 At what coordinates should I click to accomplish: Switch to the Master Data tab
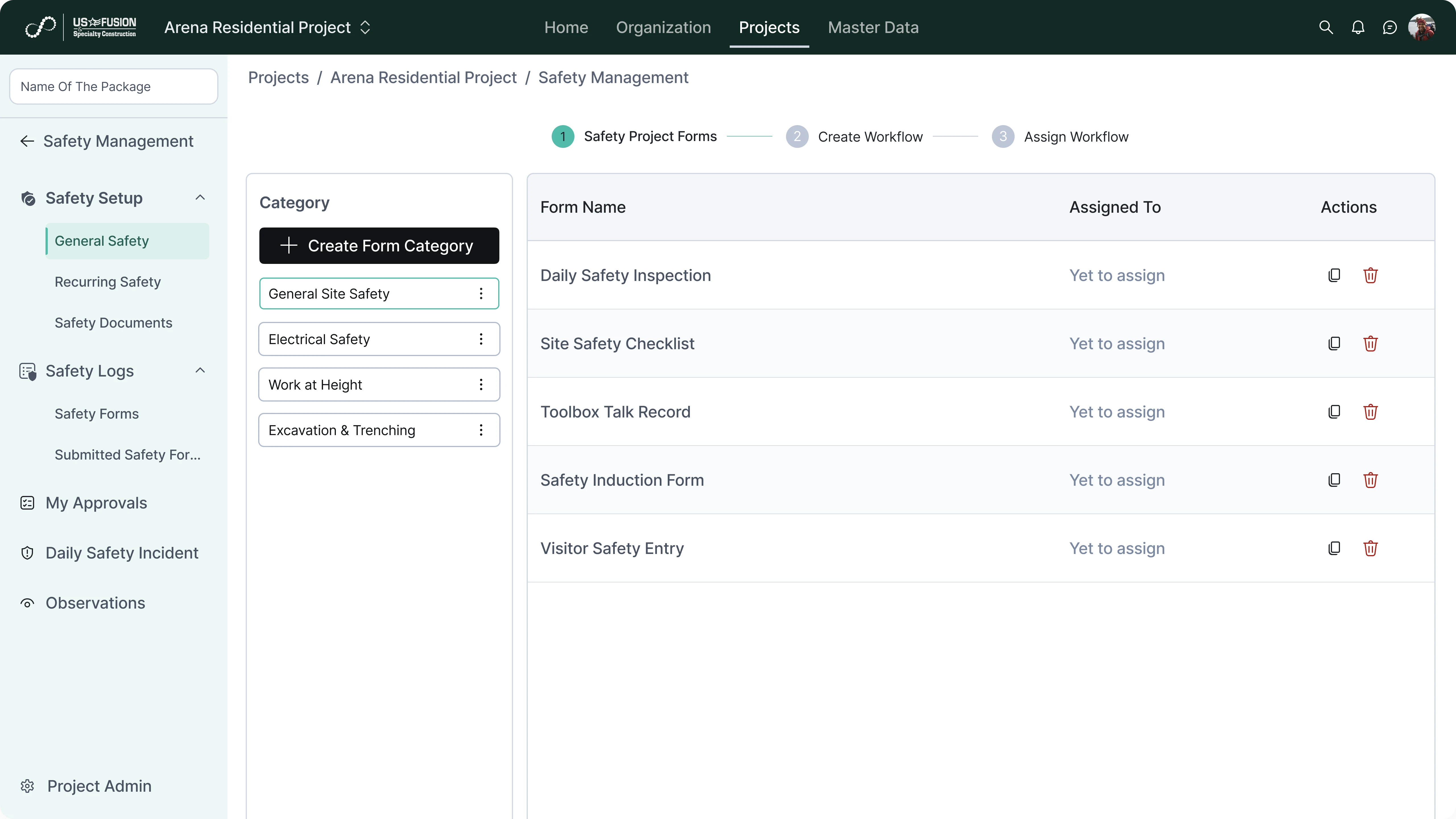click(x=873, y=27)
